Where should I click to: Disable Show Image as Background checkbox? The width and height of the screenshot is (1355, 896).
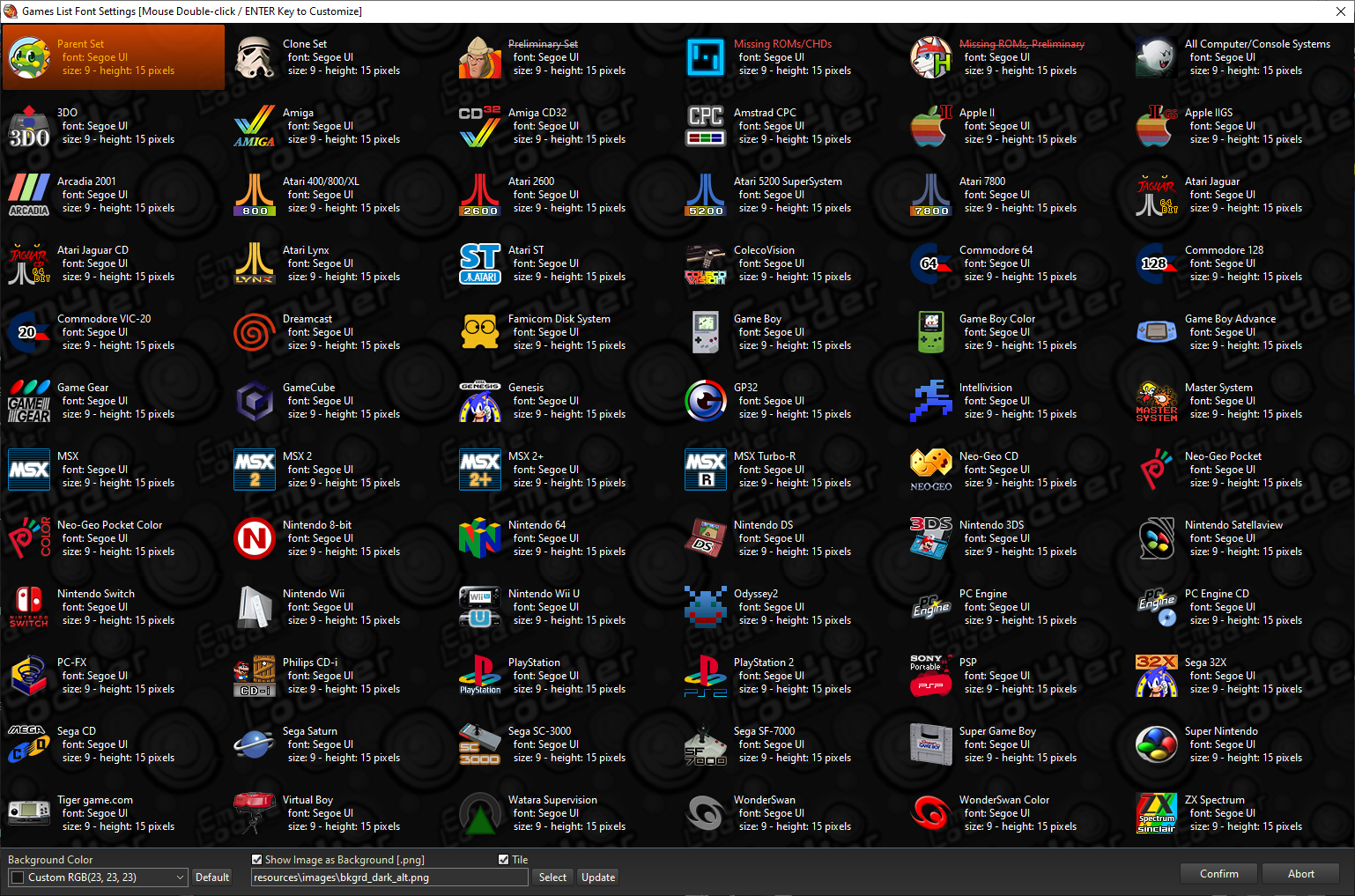(x=257, y=860)
